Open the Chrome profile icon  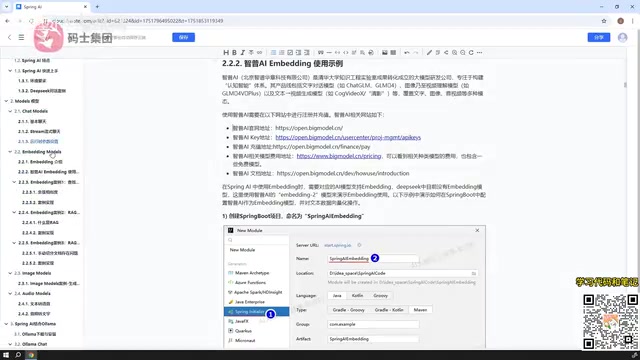pos(620,21)
